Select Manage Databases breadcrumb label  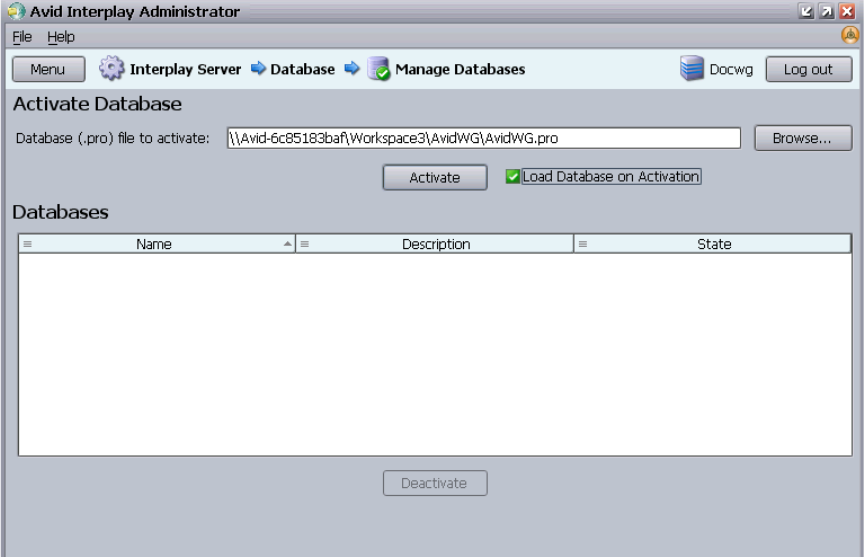460,69
